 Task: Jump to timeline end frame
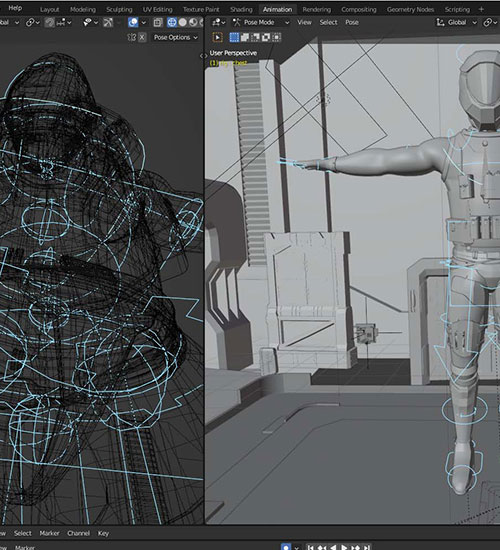point(366,547)
